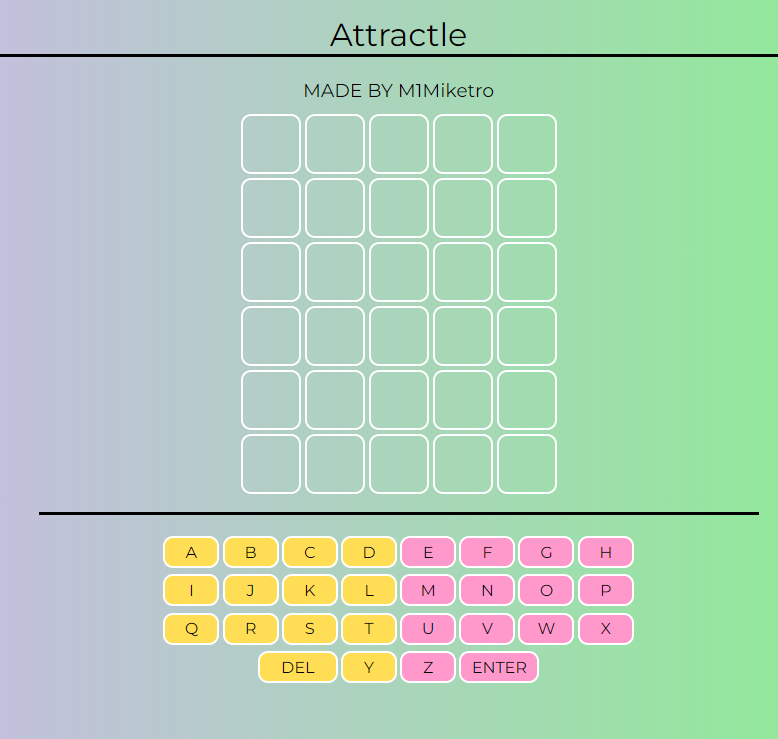This screenshot has width=778, height=739.
Task: Select the C key on keyboard
Action: [x=310, y=552]
